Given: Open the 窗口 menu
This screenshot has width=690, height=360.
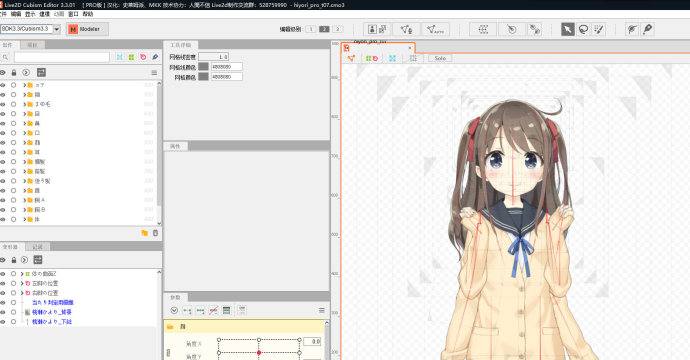Looking at the screenshot, I should [73, 14].
